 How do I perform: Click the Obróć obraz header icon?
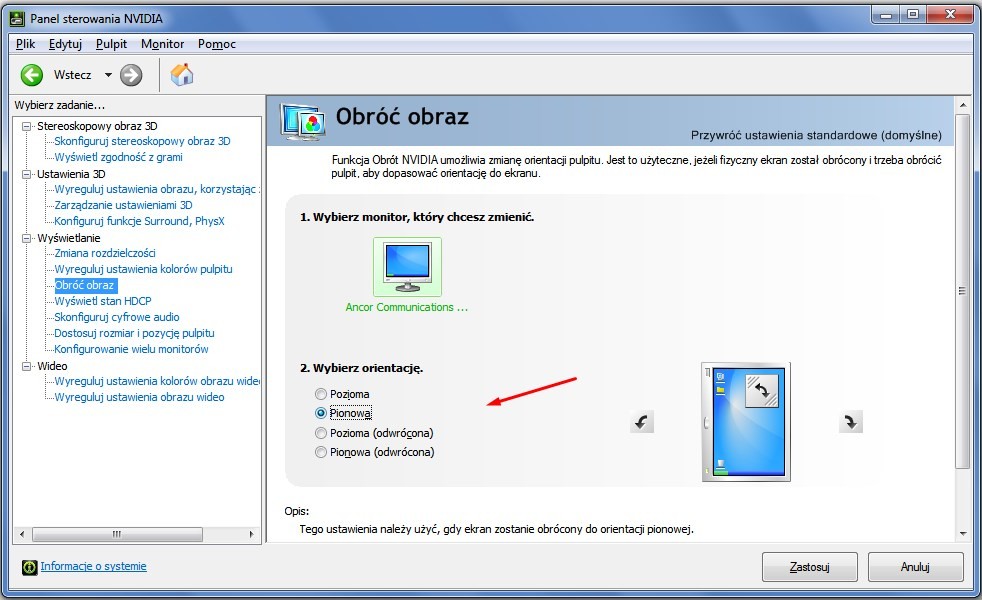point(303,121)
